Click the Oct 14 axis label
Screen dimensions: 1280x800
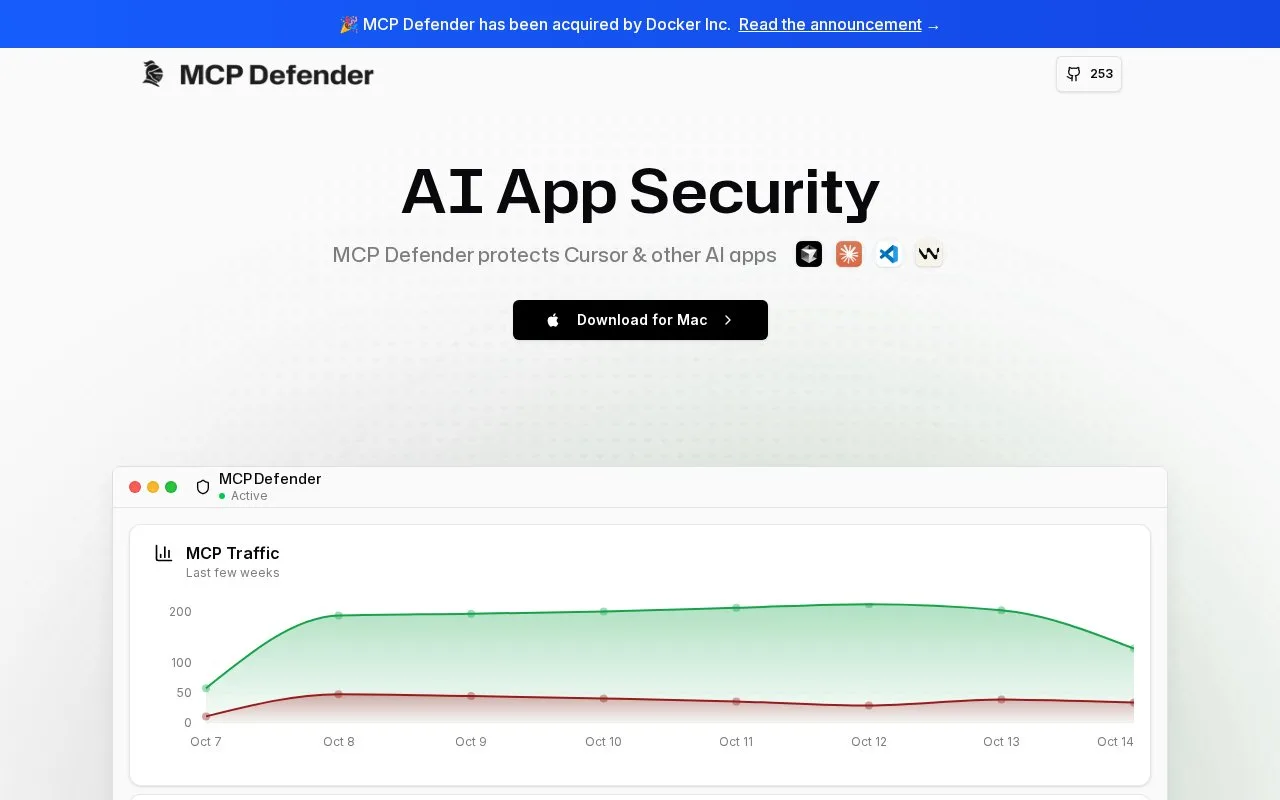tap(1115, 742)
